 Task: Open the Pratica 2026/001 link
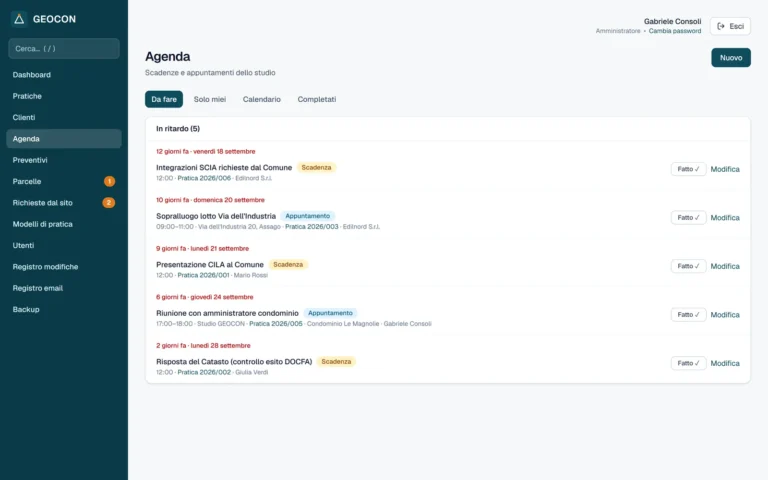pyautogui.click(x=203, y=275)
